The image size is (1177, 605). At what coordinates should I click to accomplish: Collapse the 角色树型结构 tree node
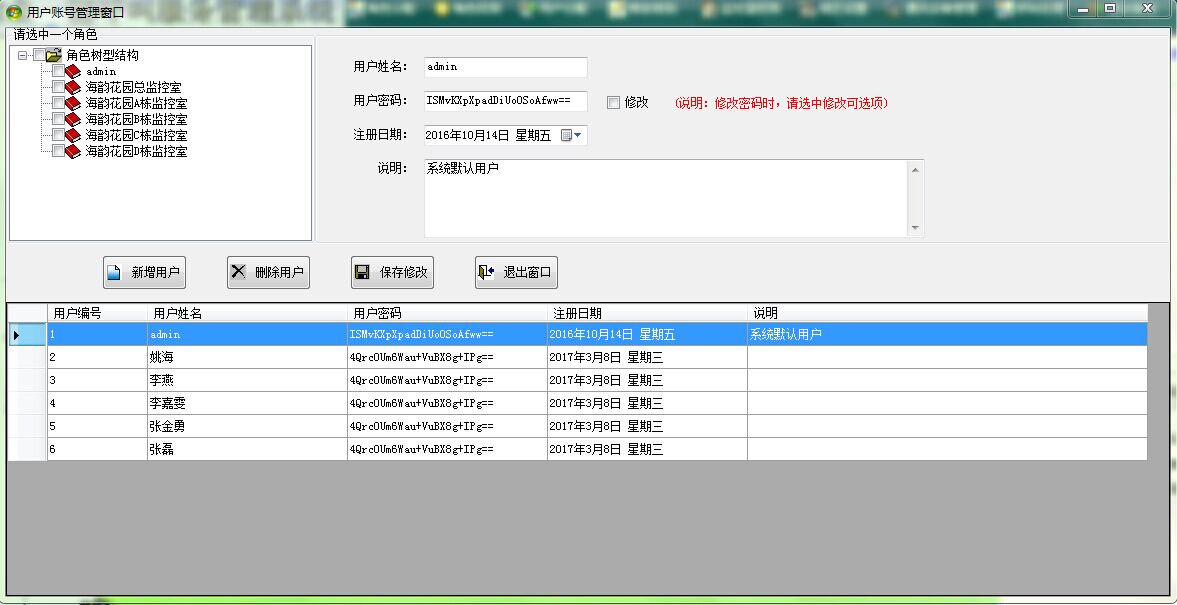pyautogui.click(x=22, y=56)
